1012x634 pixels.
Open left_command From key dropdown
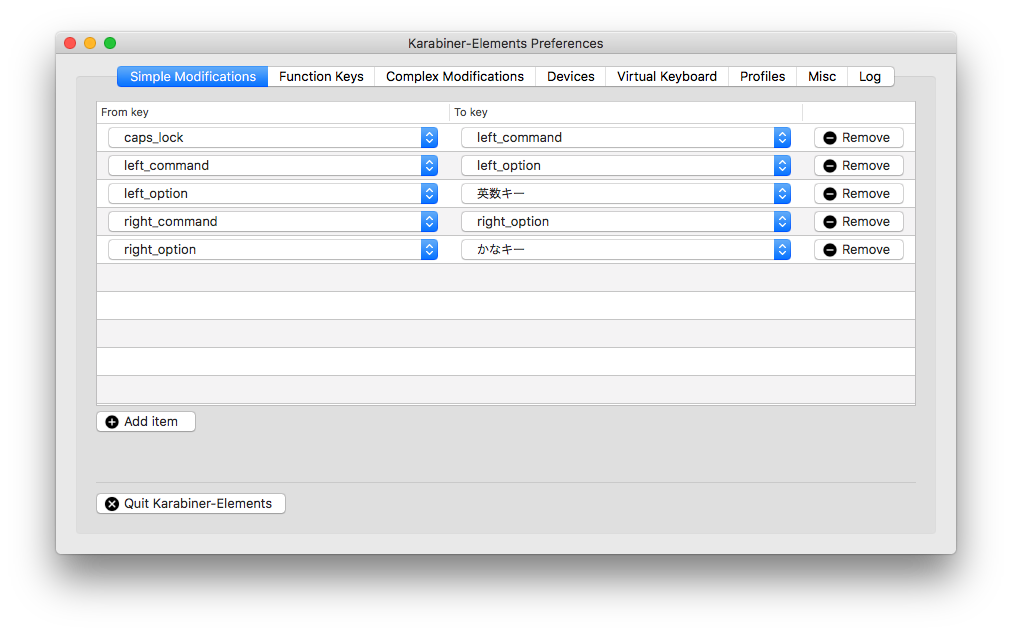[x=273, y=165]
